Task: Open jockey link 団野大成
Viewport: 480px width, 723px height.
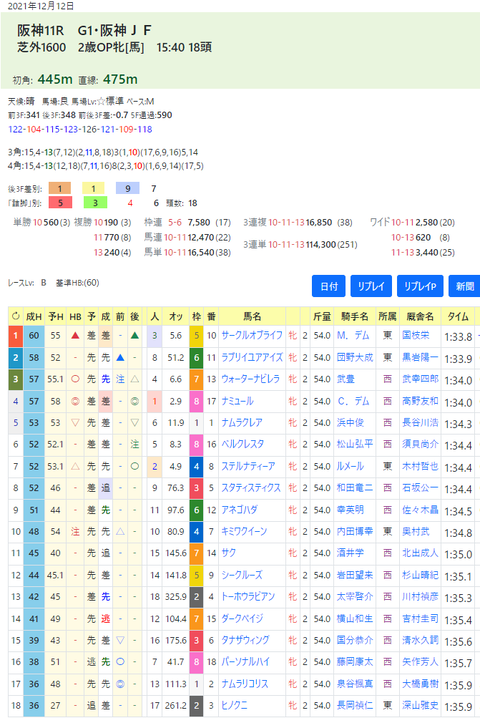Action: point(355,357)
